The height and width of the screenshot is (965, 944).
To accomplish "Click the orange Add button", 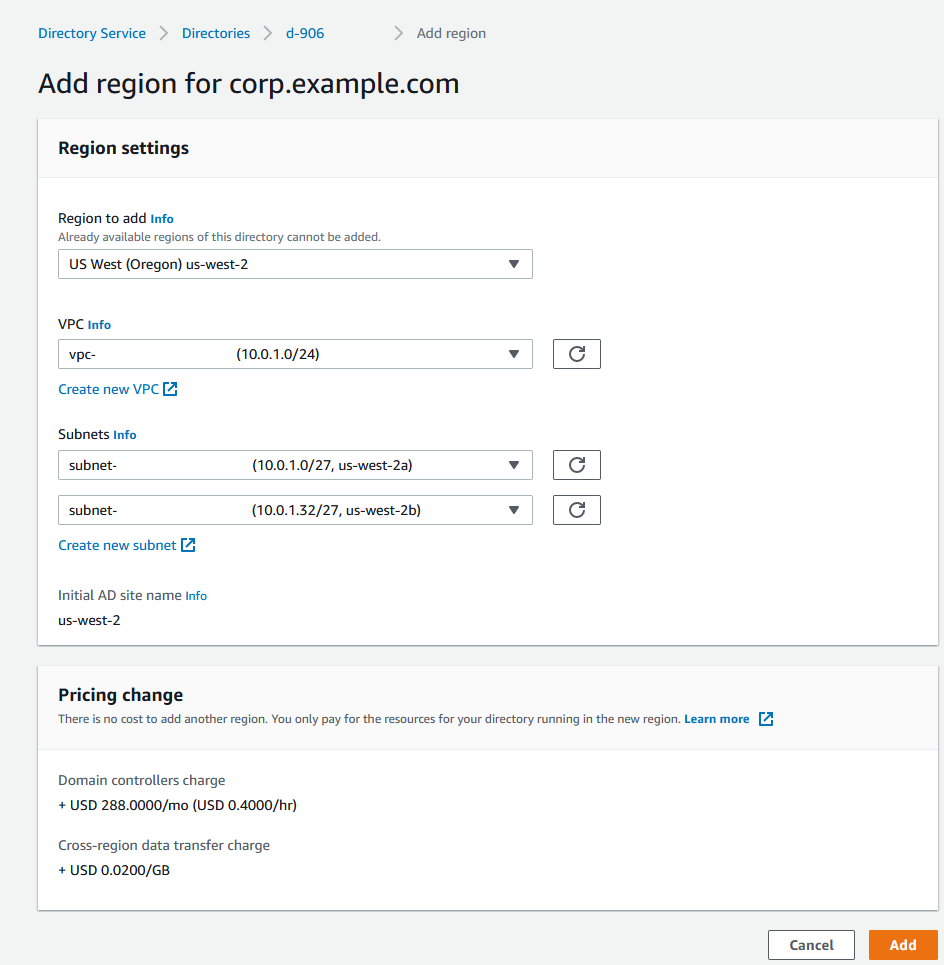I will click(903, 945).
